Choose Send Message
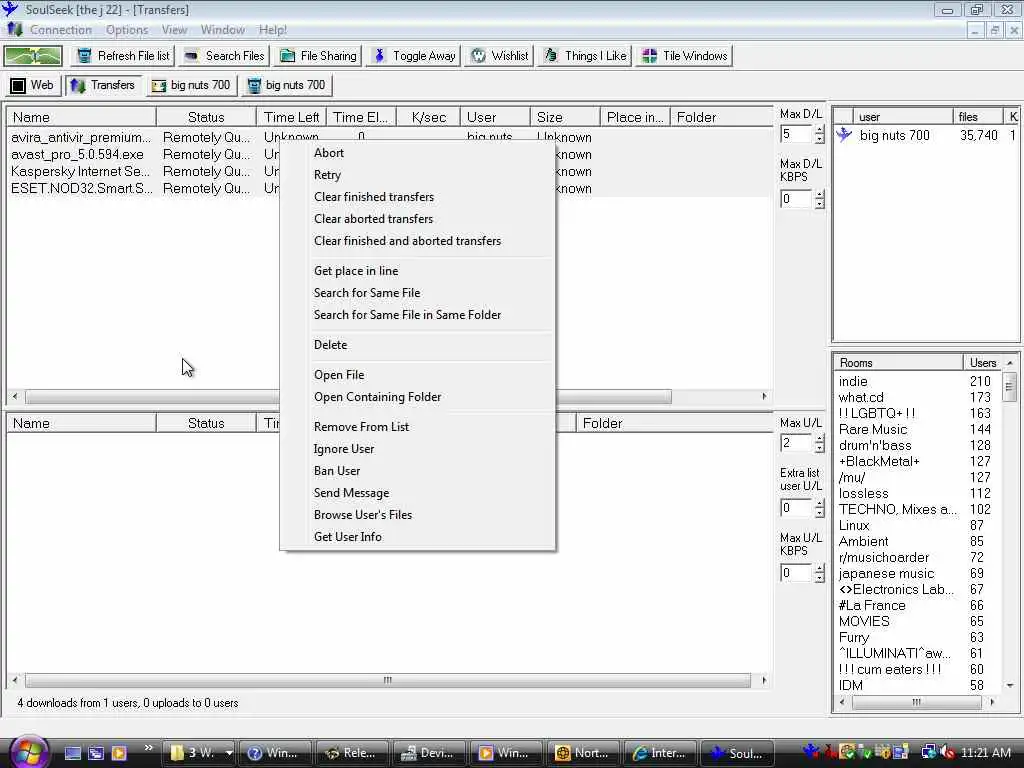 point(417,493)
